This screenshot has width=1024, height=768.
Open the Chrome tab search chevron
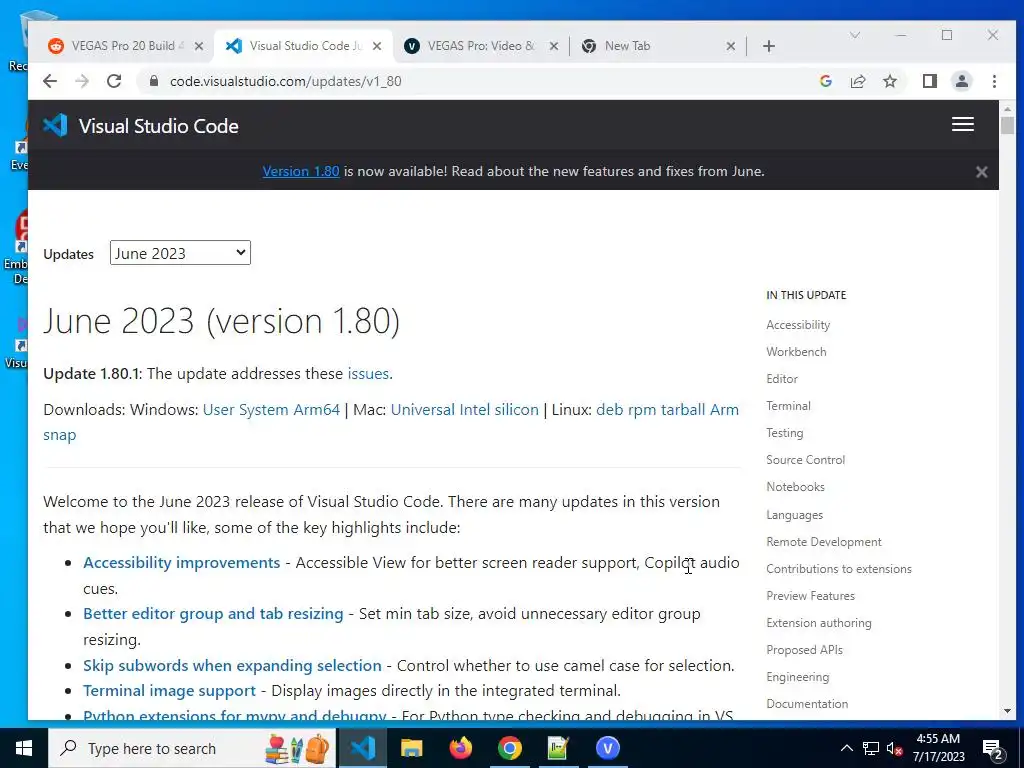coord(854,35)
